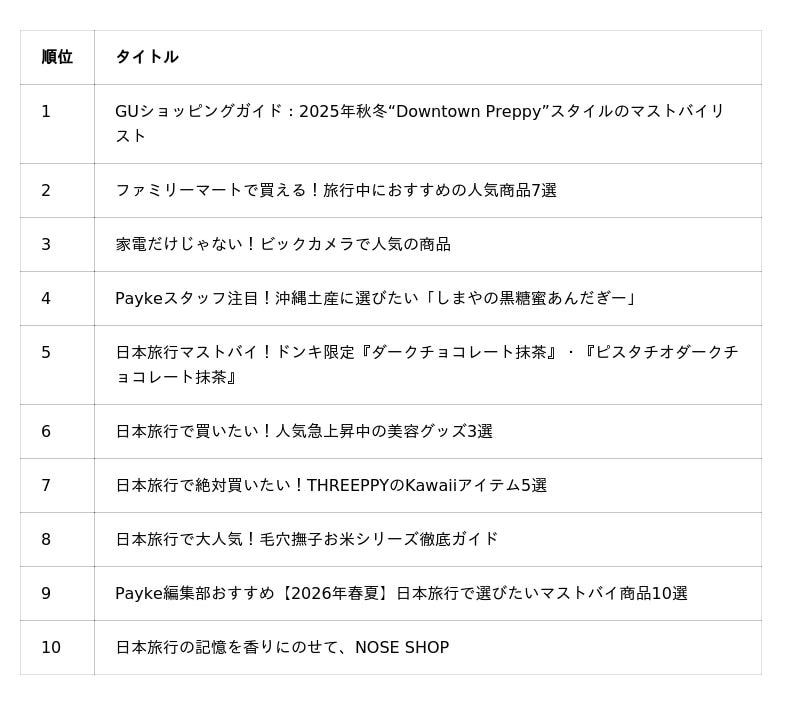Click the rank number 6 cell

(x=46, y=431)
